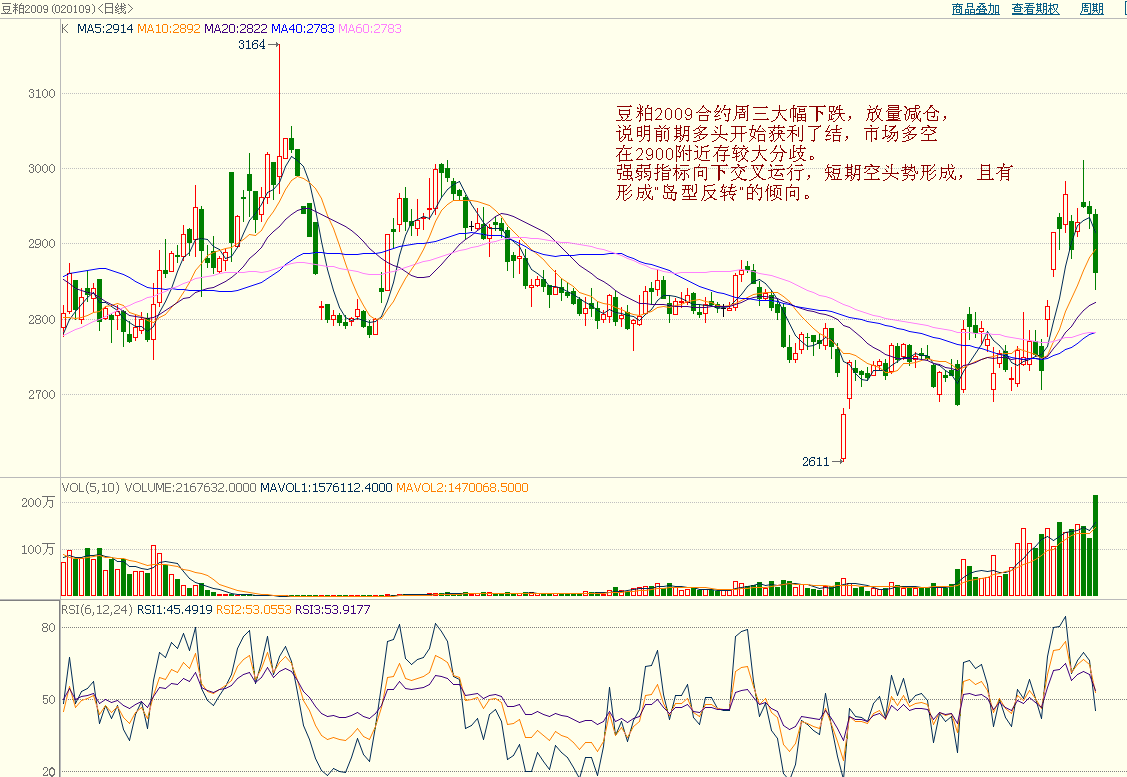Image resolution: width=1127 pixels, height=777 pixels.
Task: Click the 查看期权 link
Action: (1035, 9)
